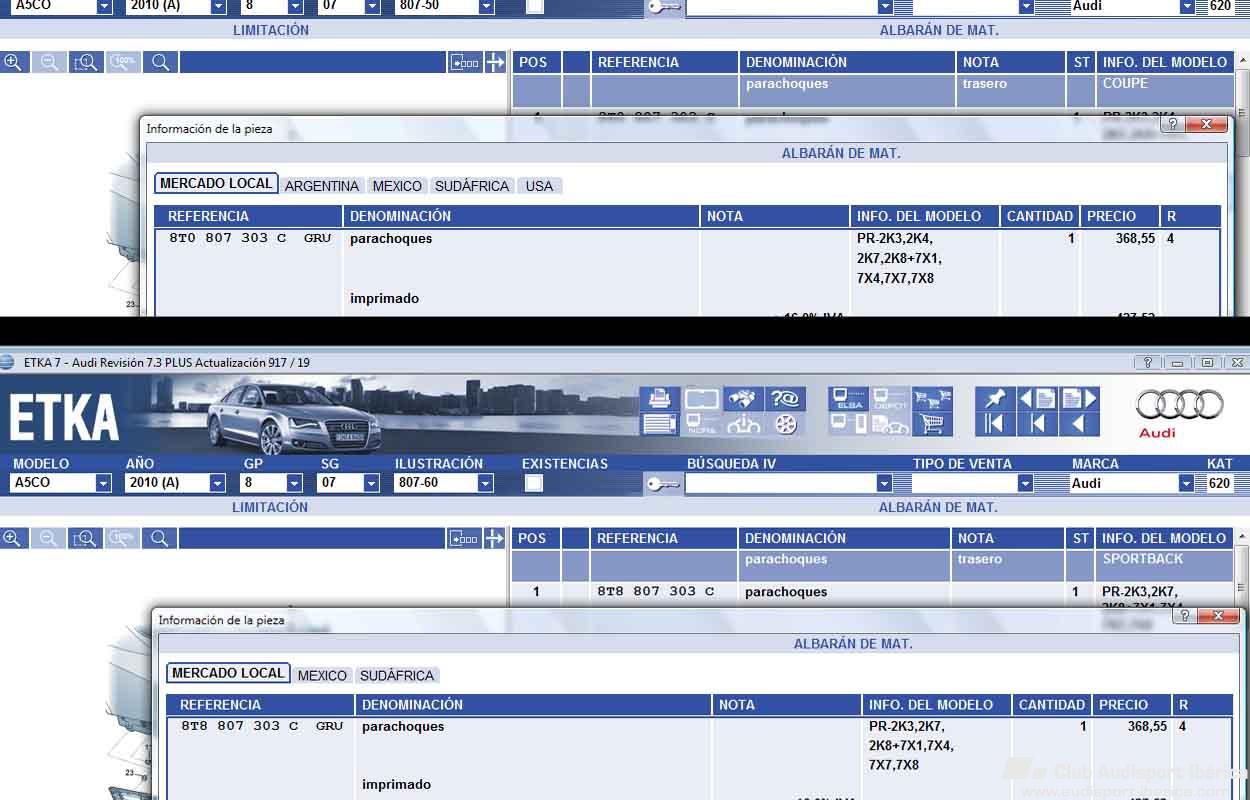Click the DISPOT icon in toolbar
Screen dimensions: 1250x800
tap(890, 399)
